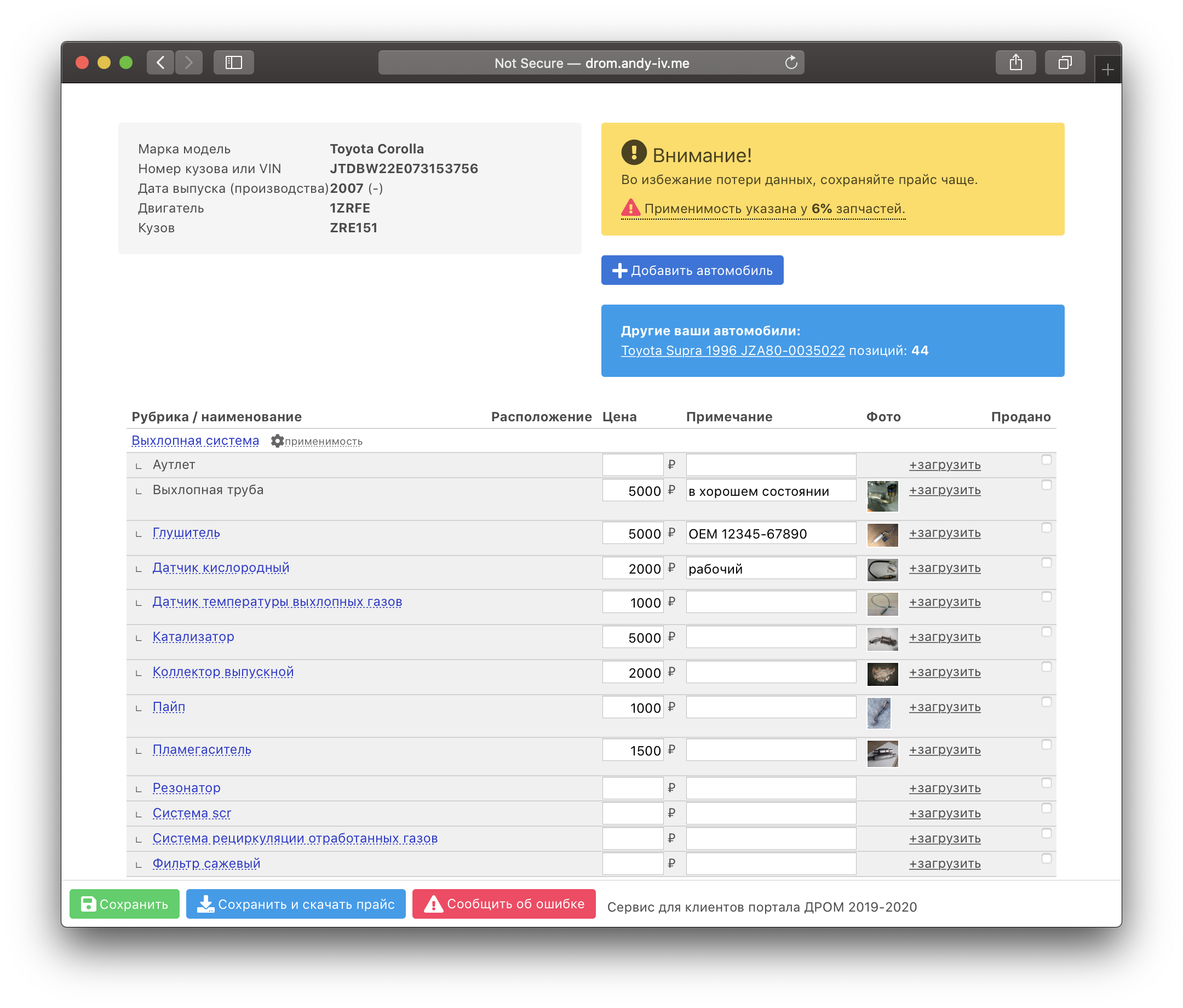Toggle the Safari sidebar icon

pos(233,63)
